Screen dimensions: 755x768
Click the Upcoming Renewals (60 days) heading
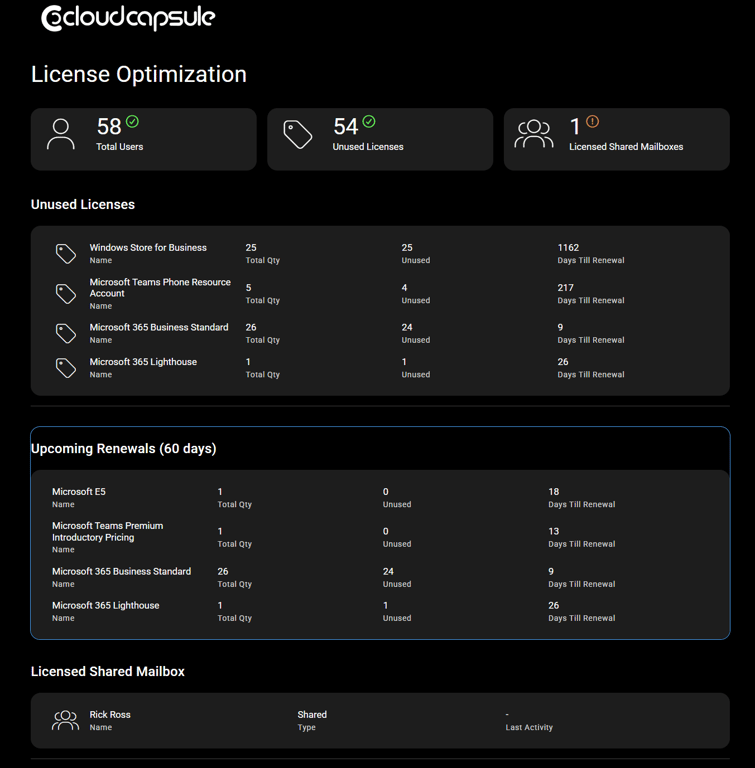tap(123, 449)
